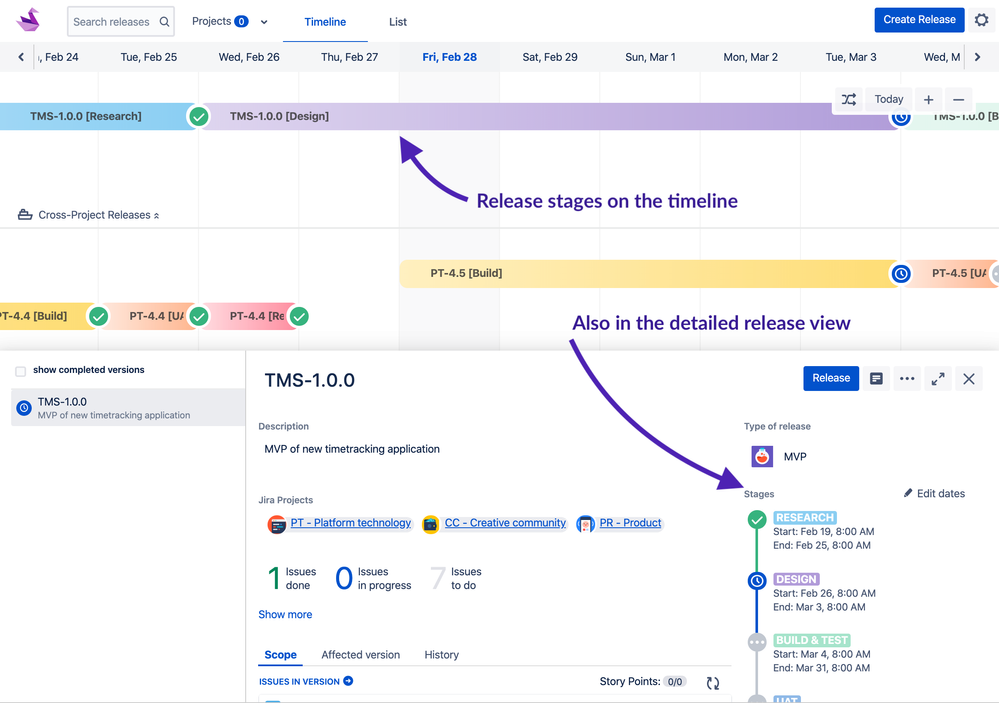Viewport: 999px width, 703px height.
Task: Click the MVP release type icon
Action: pyautogui.click(x=762, y=456)
